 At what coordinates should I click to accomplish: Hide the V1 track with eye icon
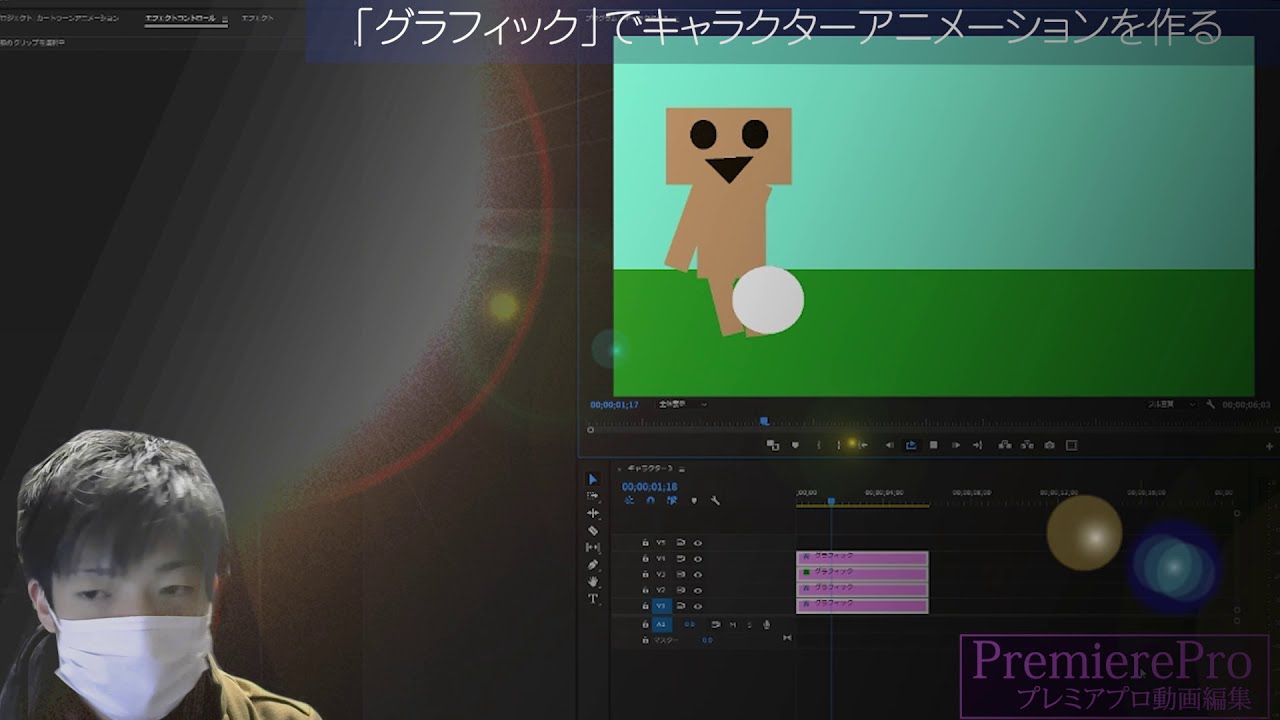click(698, 606)
